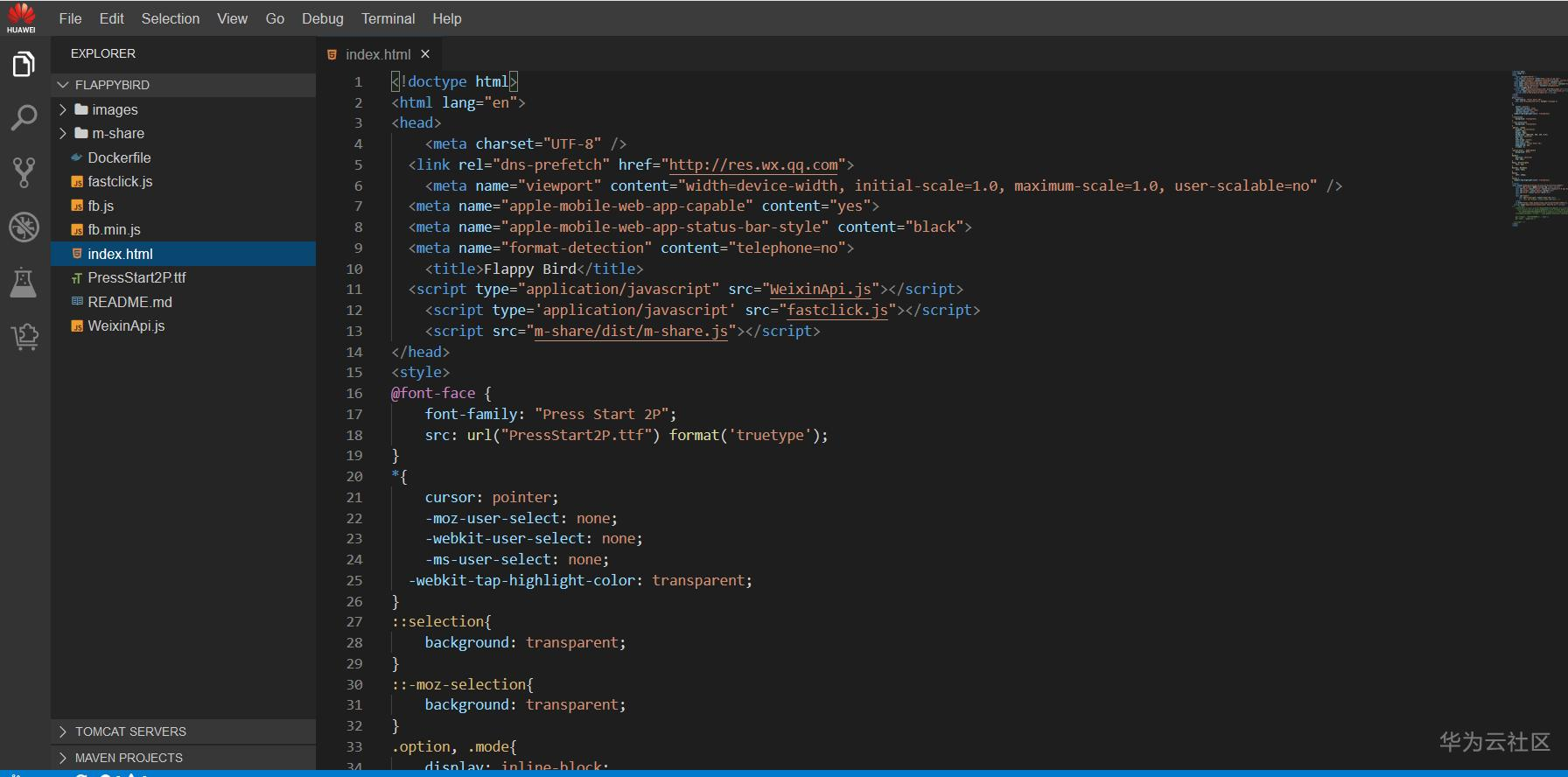The width and height of the screenshot is (1568, 777).
Task: Open Dockerfile in the file explorer
Action: point(119,157)
